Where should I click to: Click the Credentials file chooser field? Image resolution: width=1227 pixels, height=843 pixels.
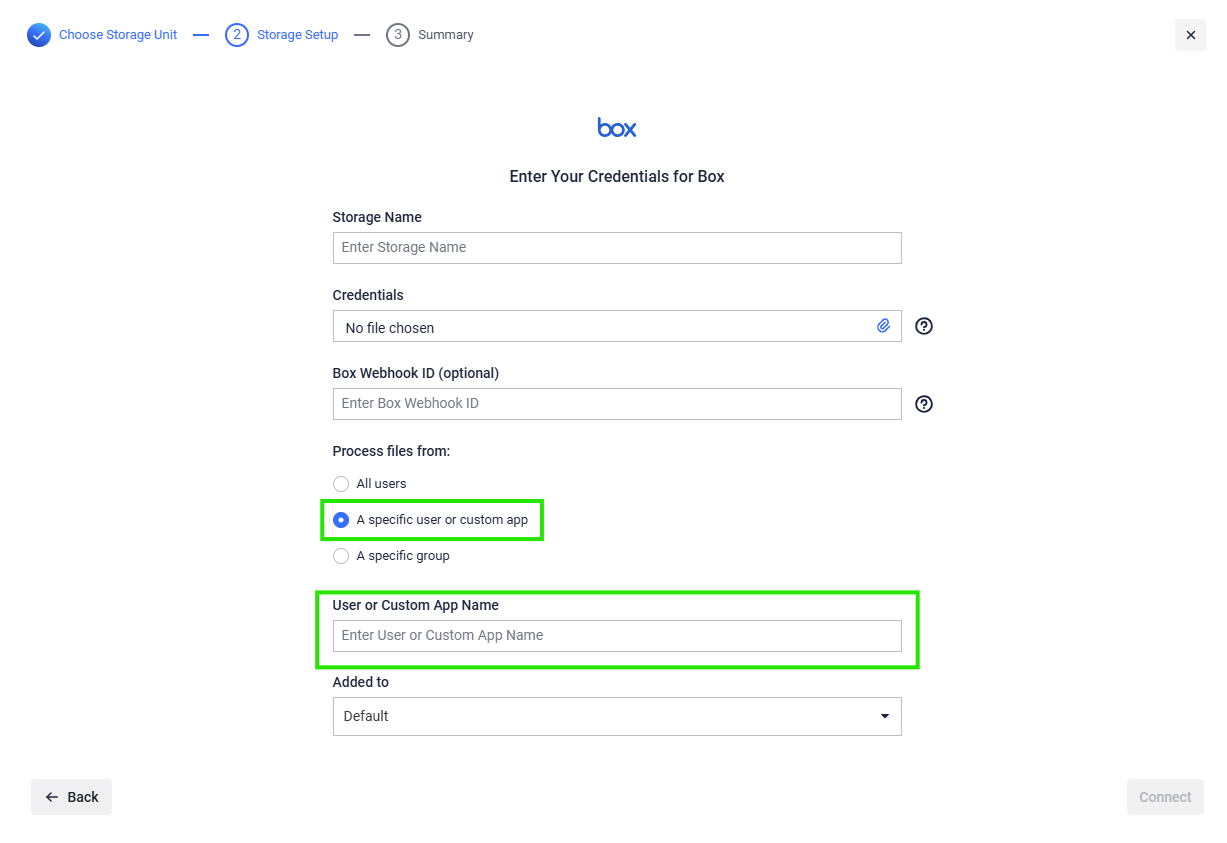(x=617, y=326)
